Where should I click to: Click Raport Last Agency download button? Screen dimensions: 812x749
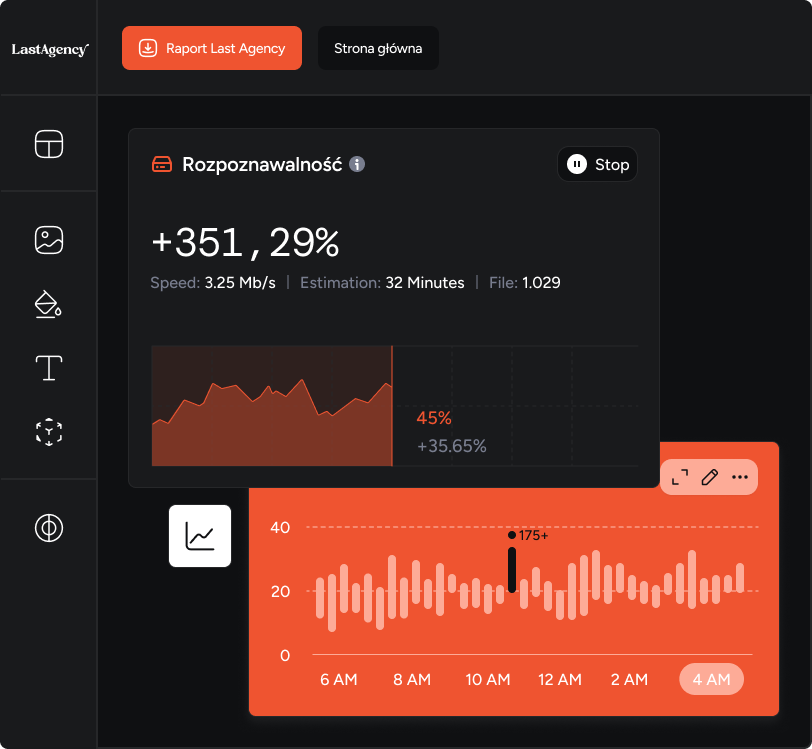(212, 48)
